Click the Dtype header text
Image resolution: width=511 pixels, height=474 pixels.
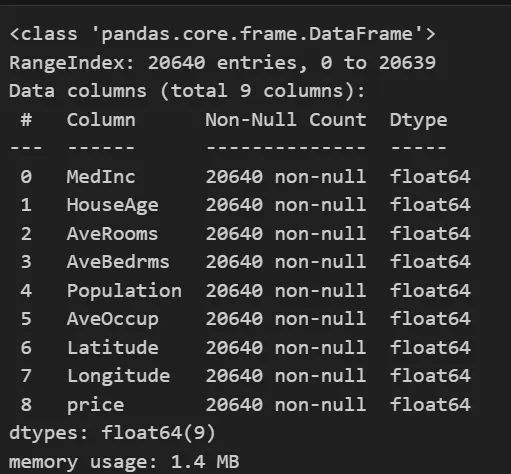tap(418, 121)
